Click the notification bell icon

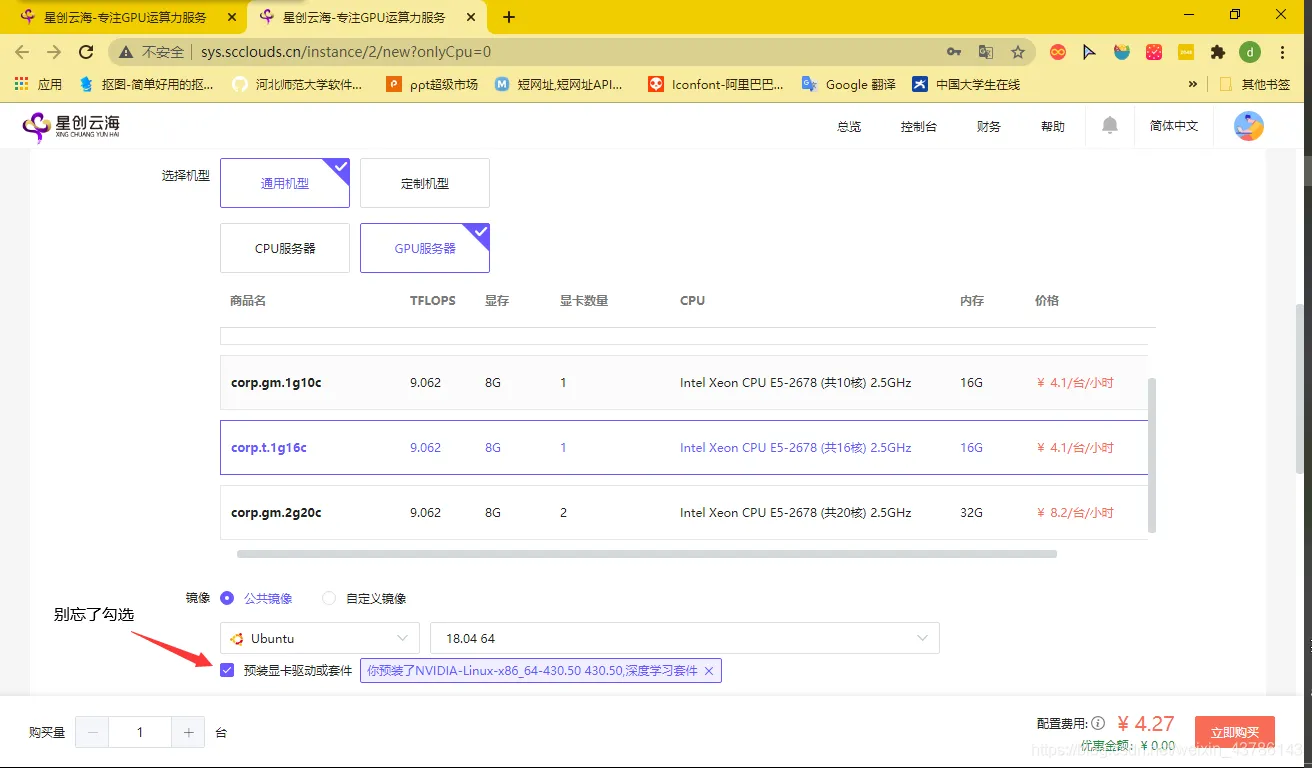[x=1110, y=125]
